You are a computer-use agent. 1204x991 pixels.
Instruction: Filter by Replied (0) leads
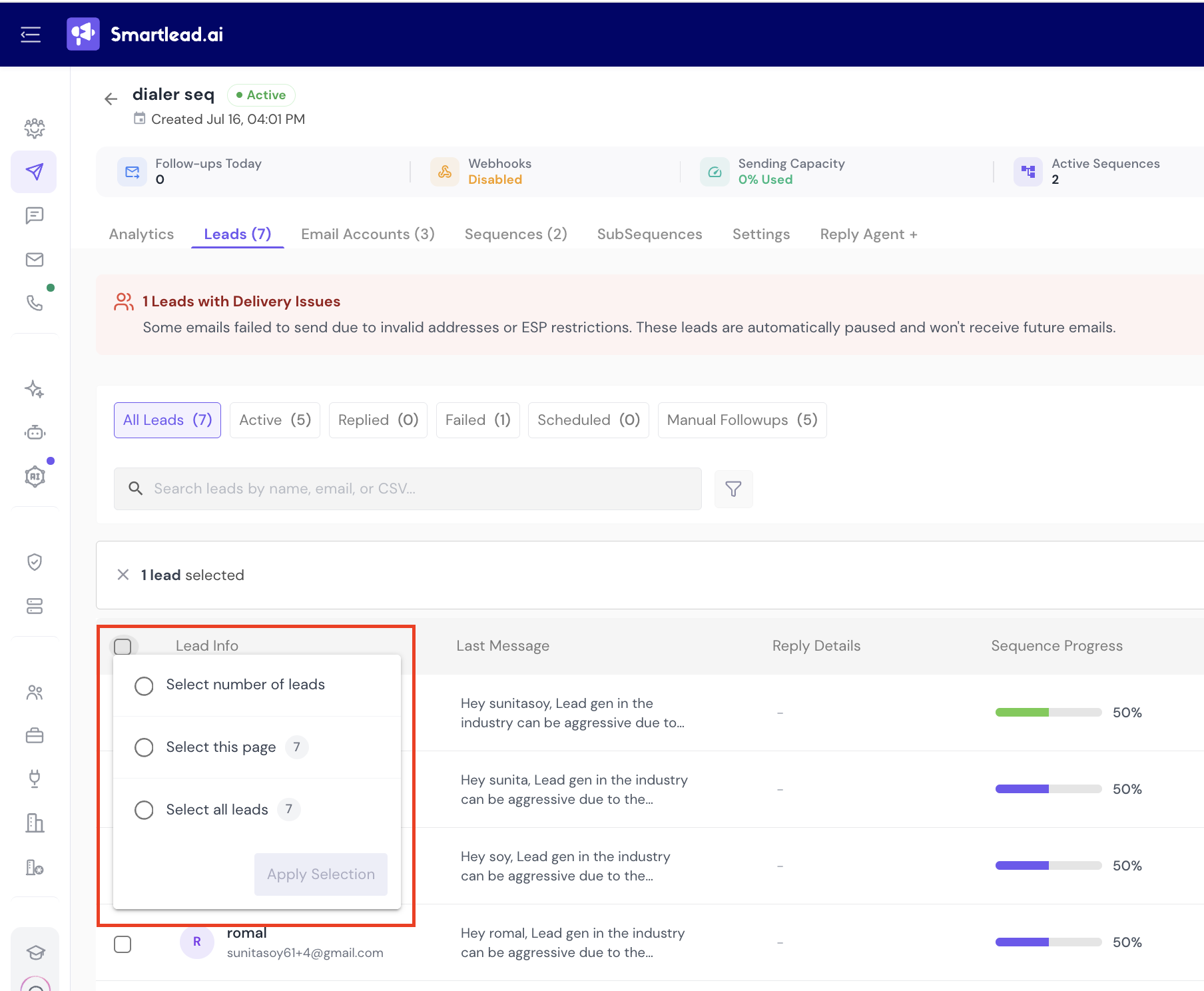[x=378, y=420]
